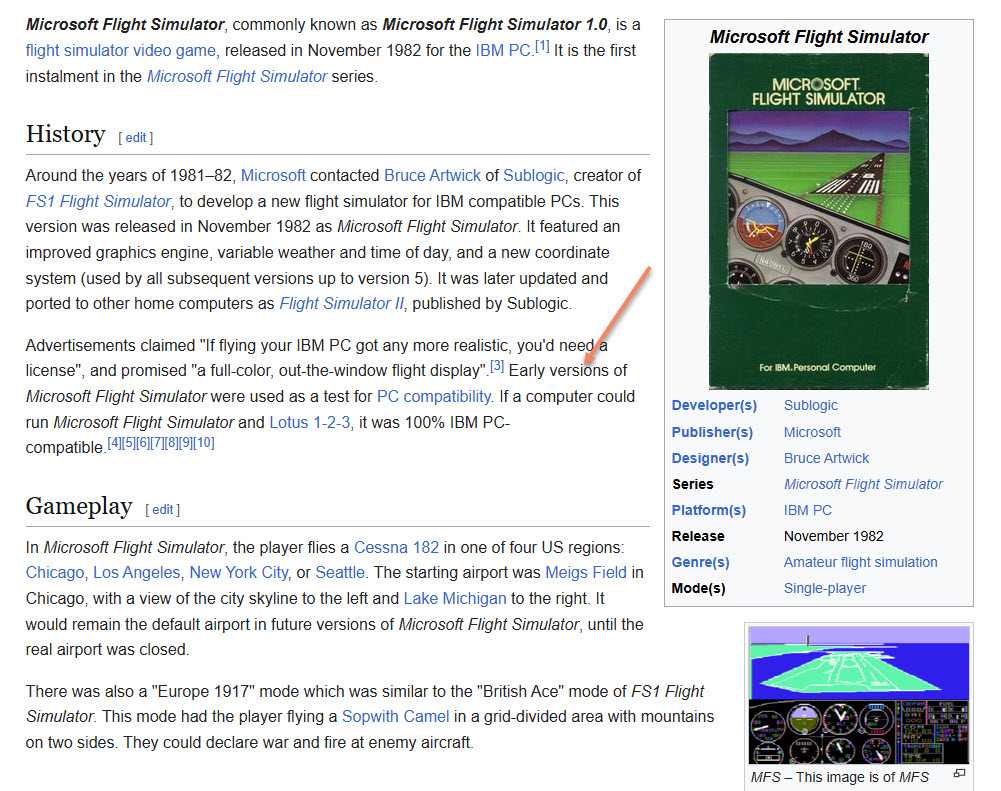Open the Los Angeles link
Viewport: 1001px width, 791px height.
pyautogui.click(x=137, y=573)
